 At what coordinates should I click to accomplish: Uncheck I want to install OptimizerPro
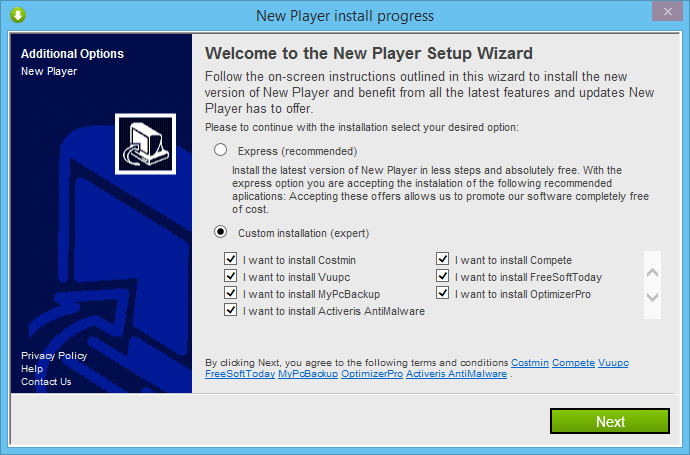point(443,293)
